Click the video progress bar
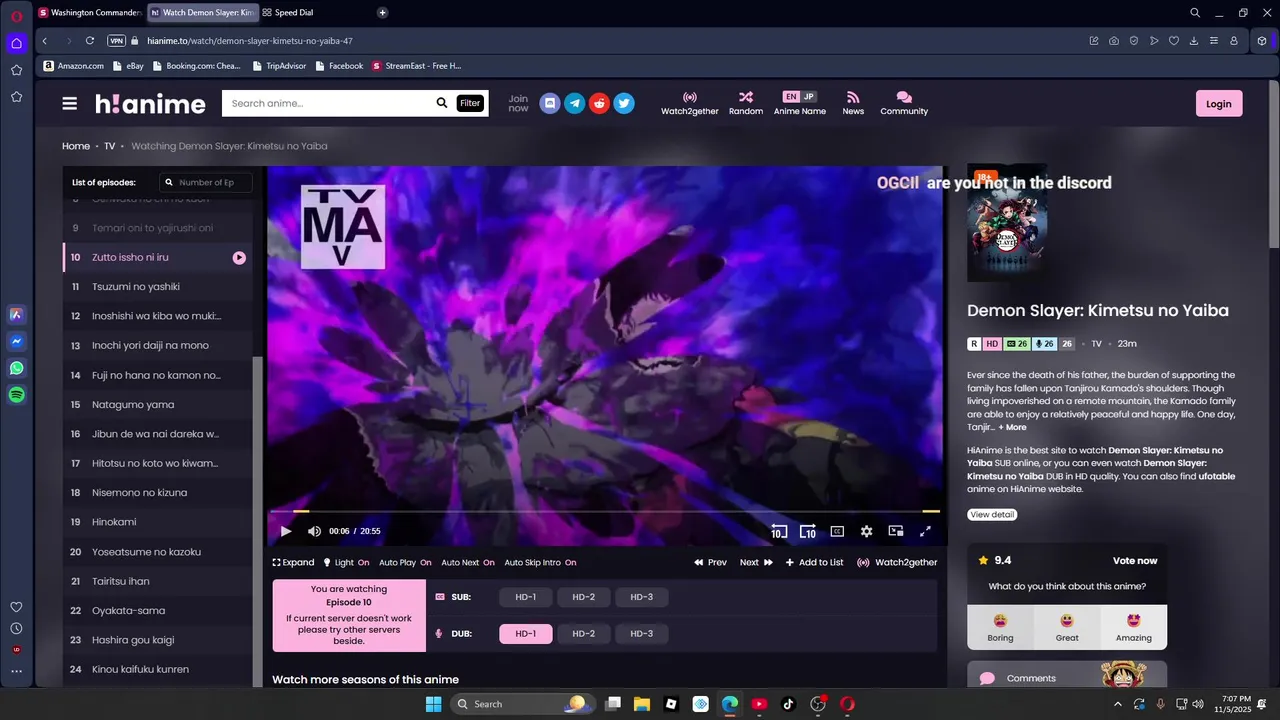 pyautogui.click(x=605, y=511)
